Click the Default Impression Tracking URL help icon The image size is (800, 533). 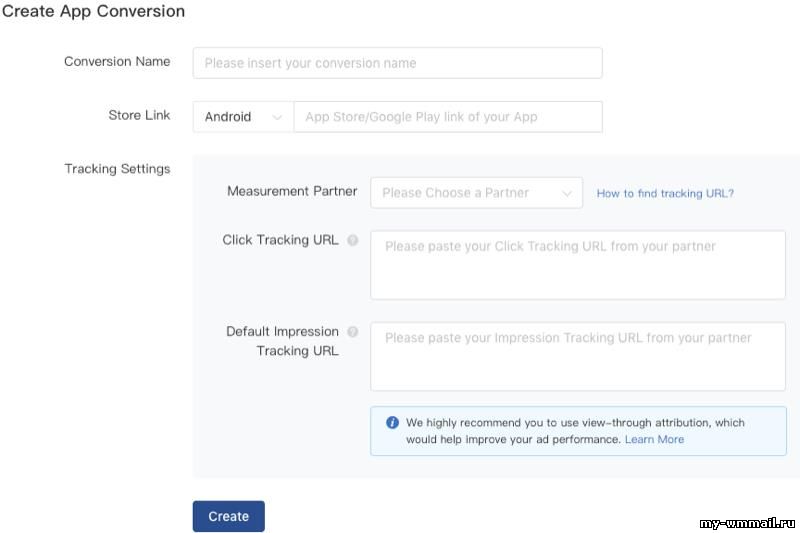click(353, 332)
